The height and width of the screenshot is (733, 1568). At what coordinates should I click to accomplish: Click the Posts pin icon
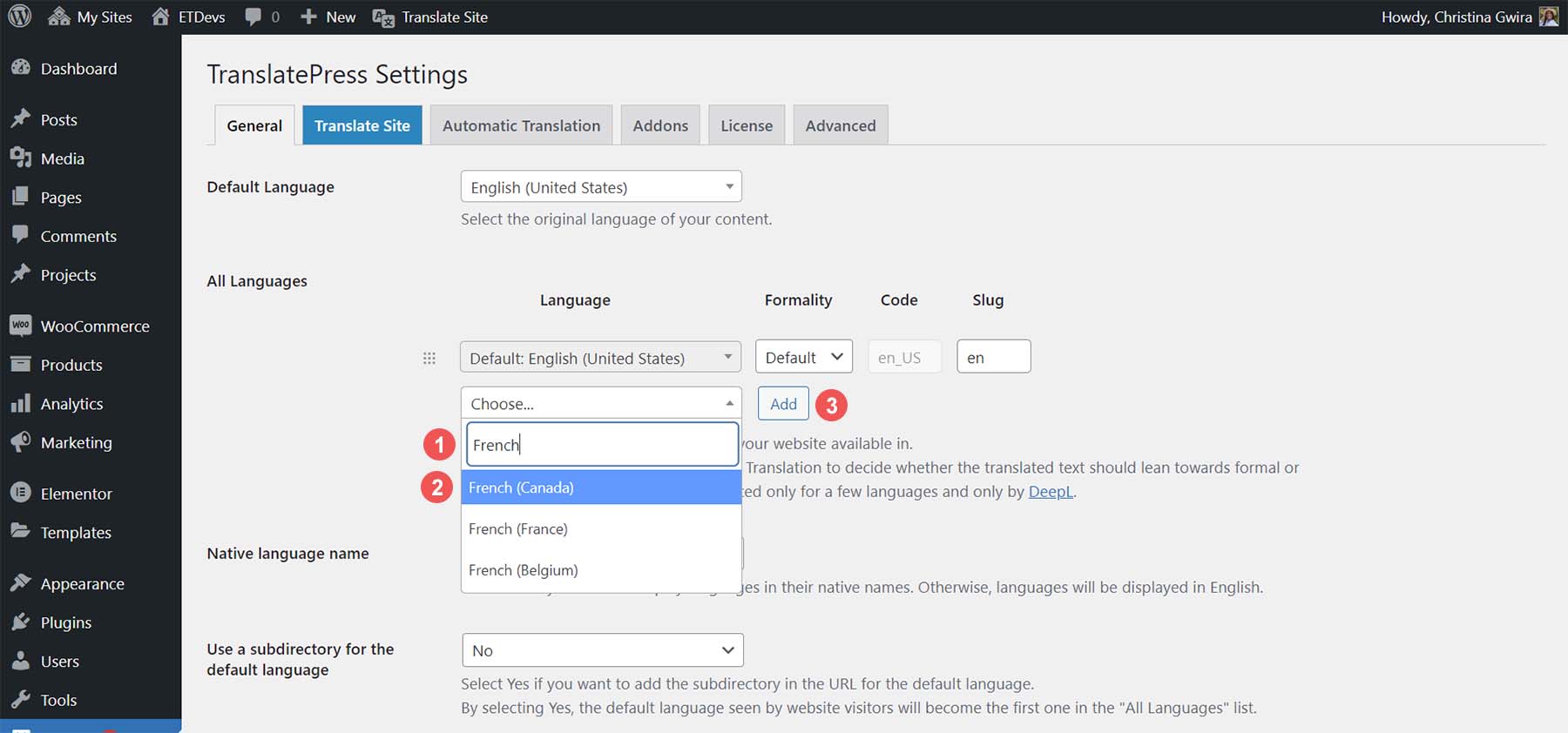pos(21,119)
